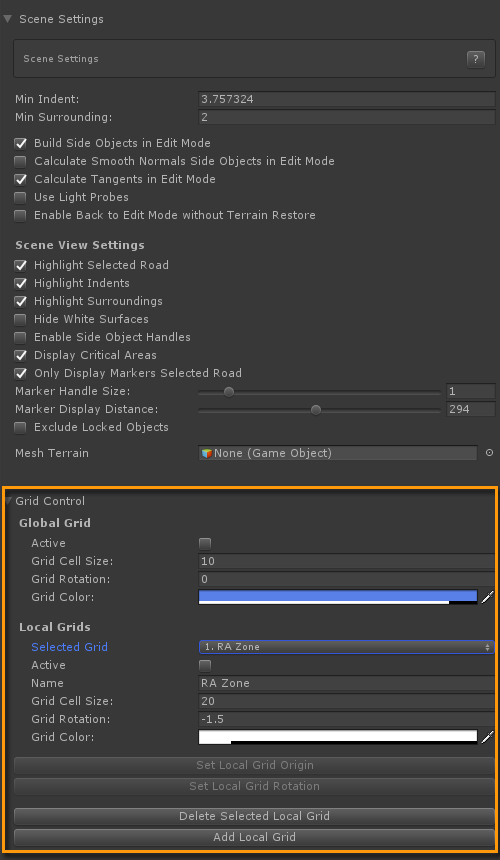Disable Highlight Indents checkbox

(x=20, y=284)
